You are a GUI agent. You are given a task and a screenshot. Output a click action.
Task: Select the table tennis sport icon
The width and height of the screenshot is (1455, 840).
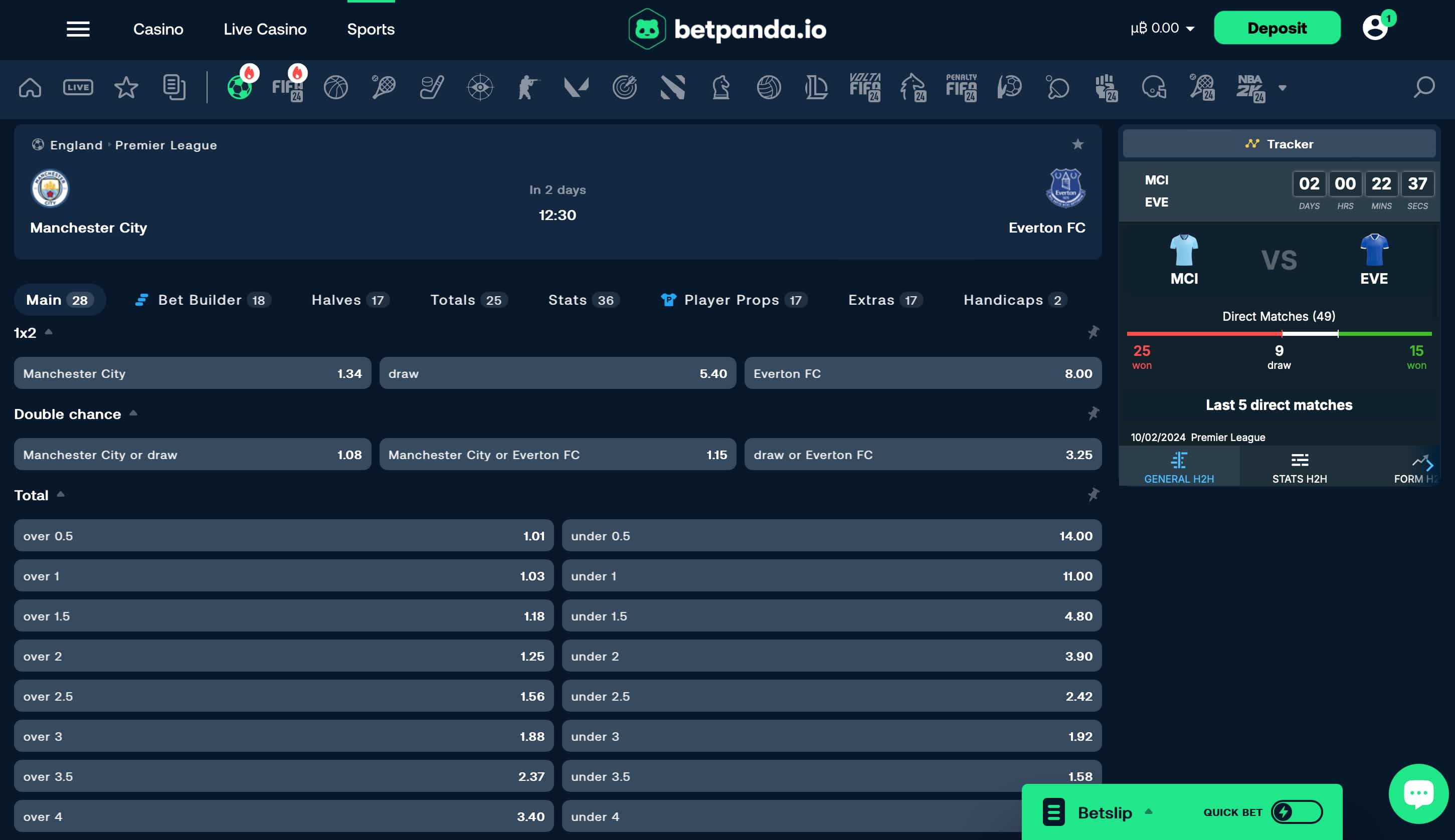pos(1057,88)
